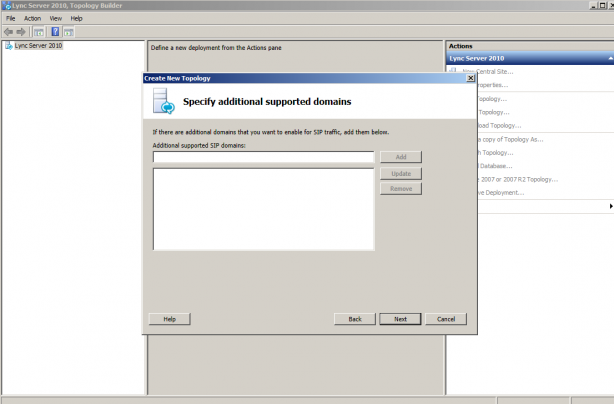Go Back in the Create New Topology wizard
This screenshot has height=404, width=614.
pos(355,319)
